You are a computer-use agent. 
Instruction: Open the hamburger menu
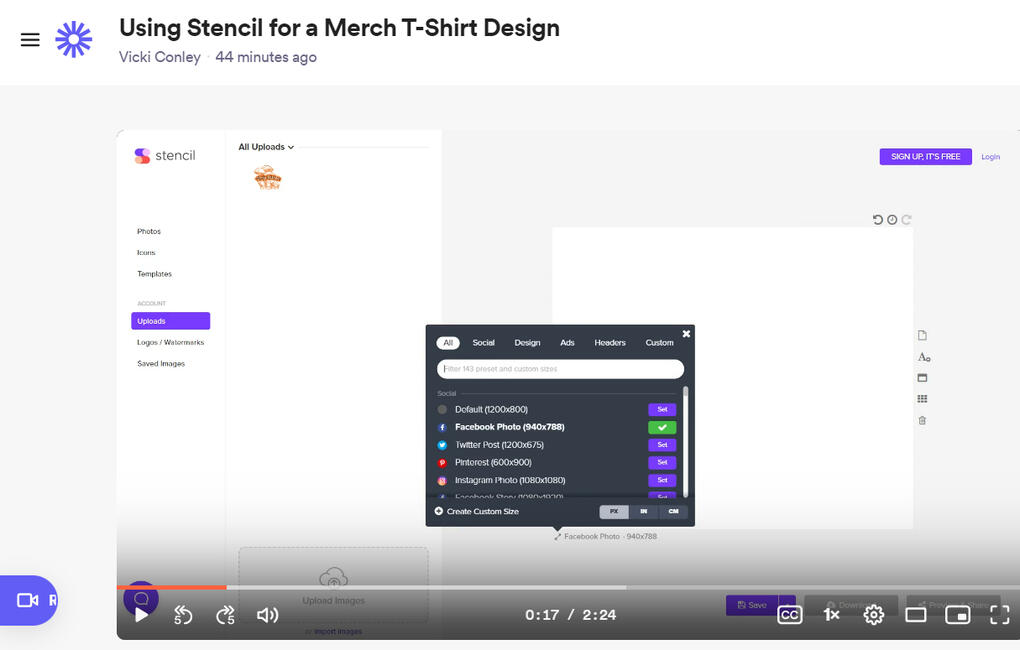pos(30,40)
